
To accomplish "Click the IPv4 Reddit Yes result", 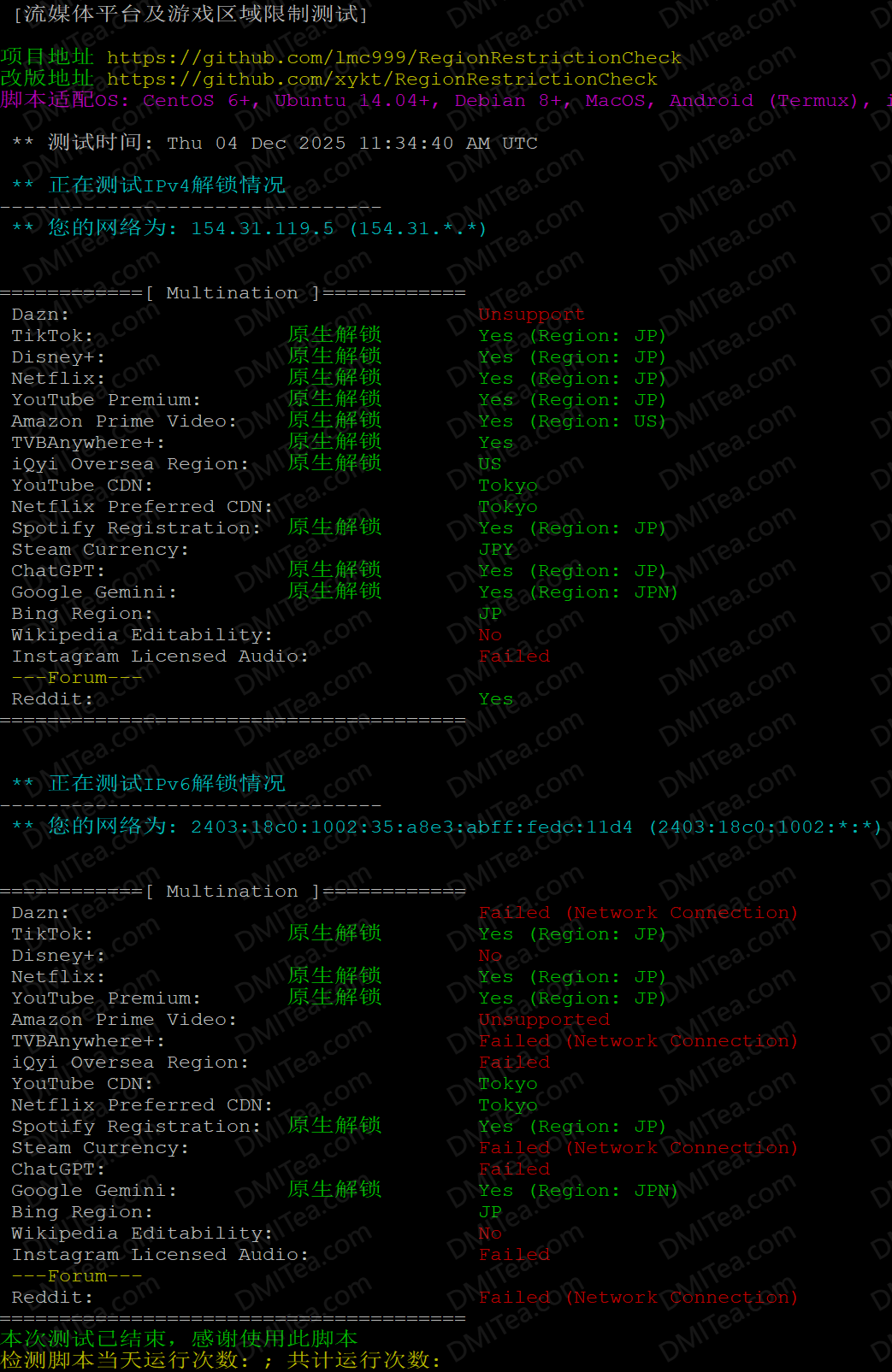I will click(496, 699).
